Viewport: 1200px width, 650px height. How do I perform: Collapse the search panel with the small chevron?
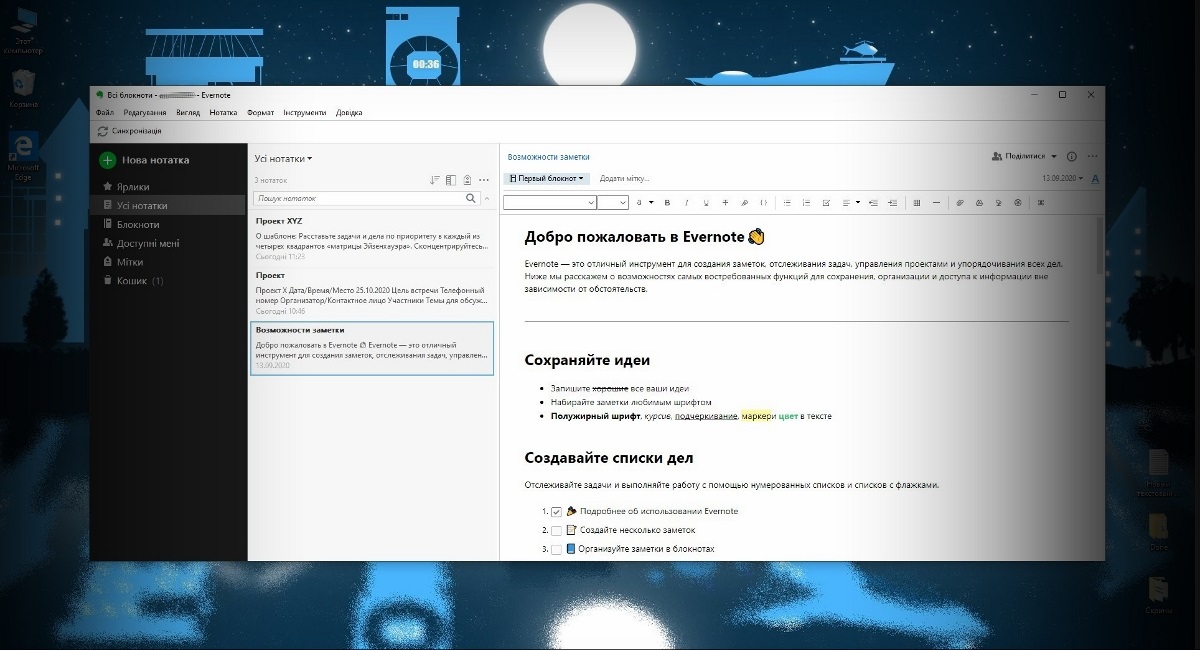(x=485, y=199)
